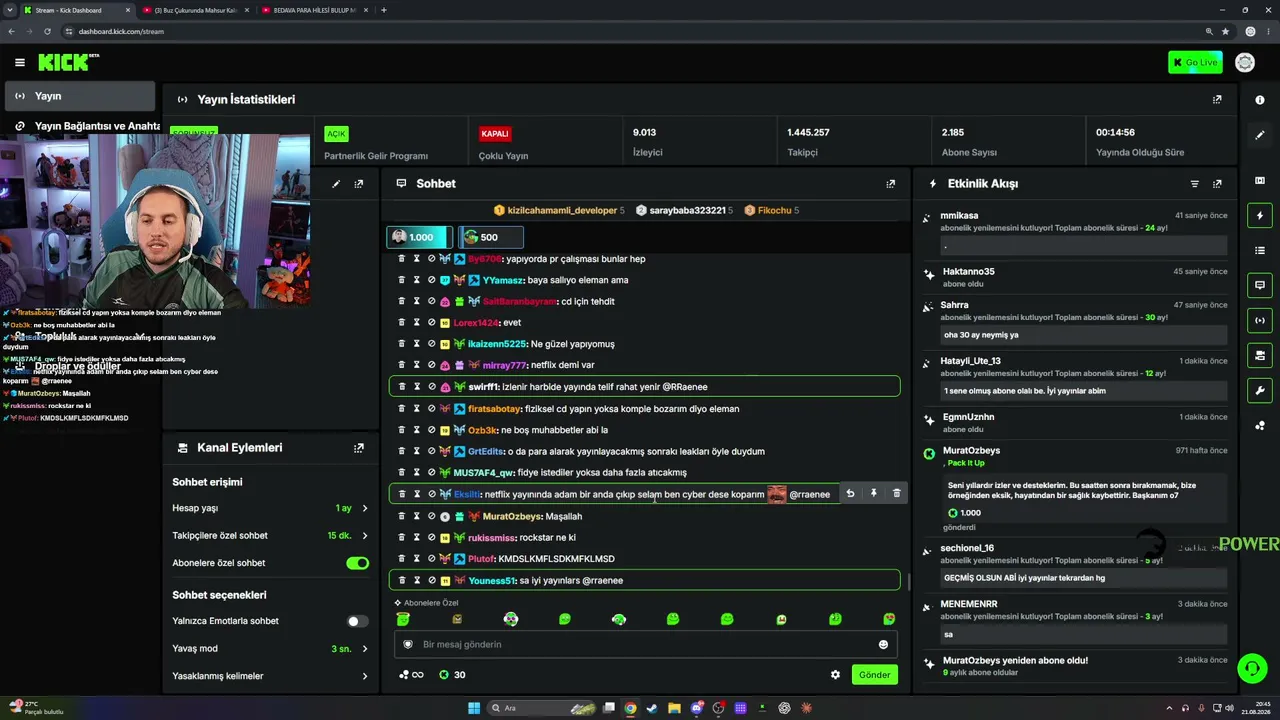This screenshot has width=1280, height=720.
Task: Timeout user YYamasz with the hourglass icon
Action: click(x=417, y=280)
